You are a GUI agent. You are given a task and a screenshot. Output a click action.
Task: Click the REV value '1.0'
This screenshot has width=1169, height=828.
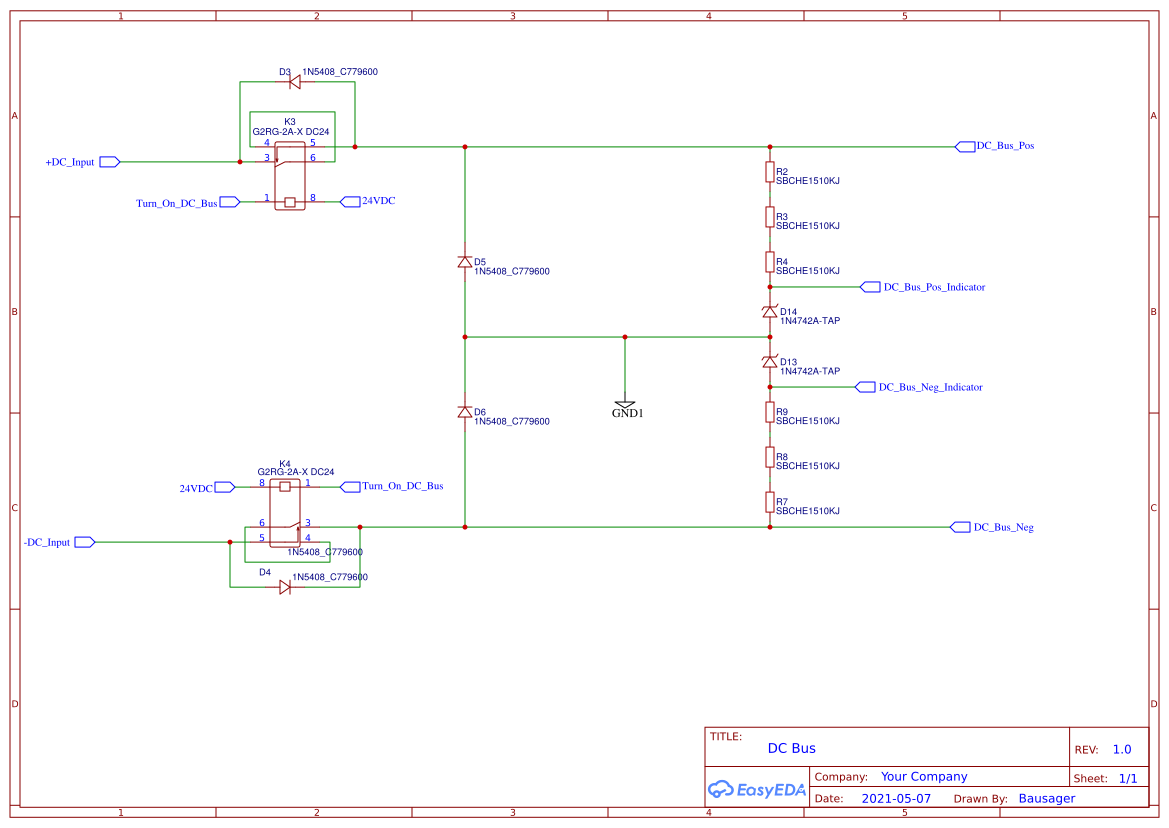pyautogui.click(x=1122, y=750)
